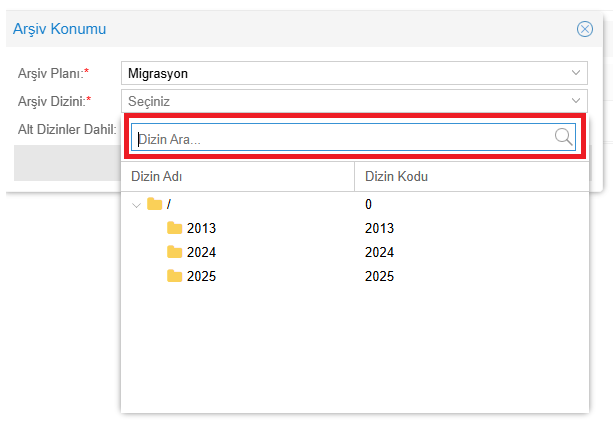Select the 2013 directory name
Image resolution: width=613 pixels, height=430 pixels.
tap(201, 228)
